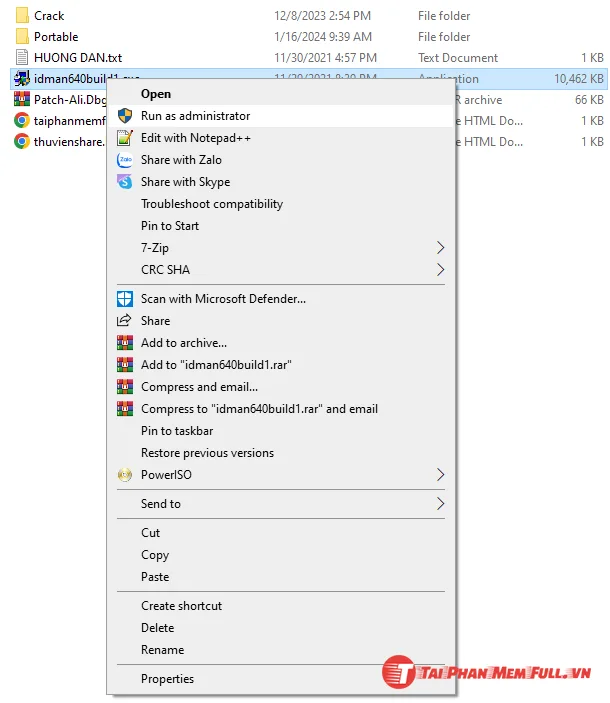Click the shield icon for Run as administrator
Image resolution: width=610 pixels, height=703 pixels.
tap(125, 116)
